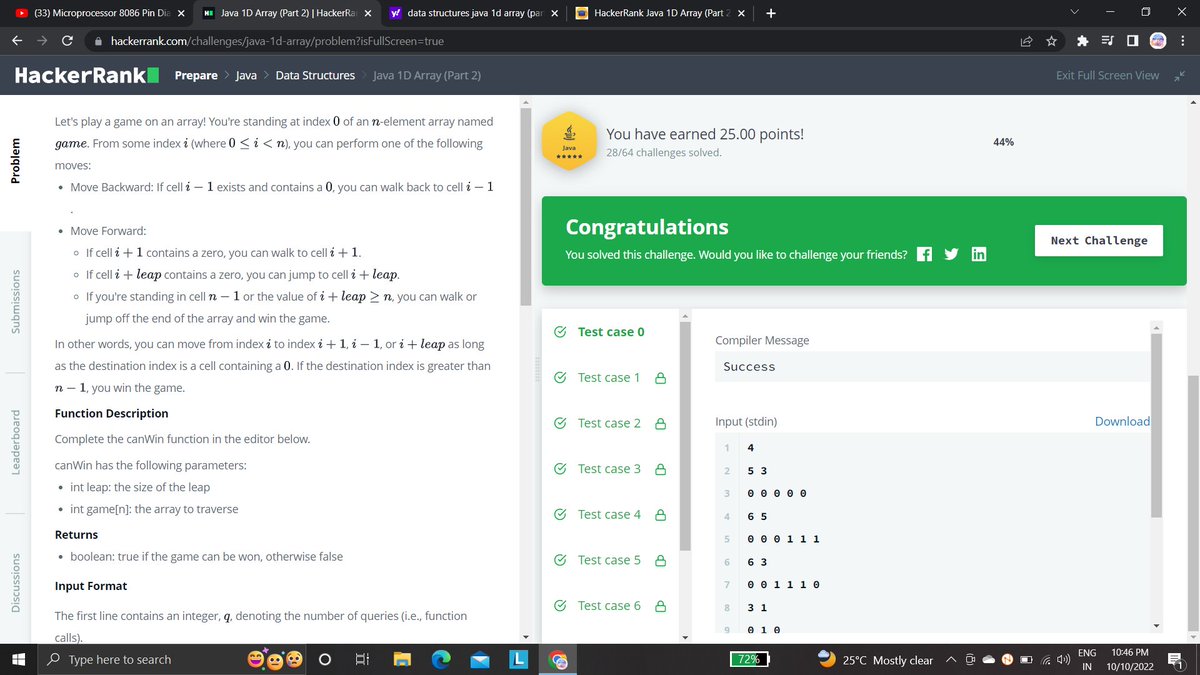Share the challenge on Twitter
Viewport: 1200px width, 675px height.
coord(952,254)
